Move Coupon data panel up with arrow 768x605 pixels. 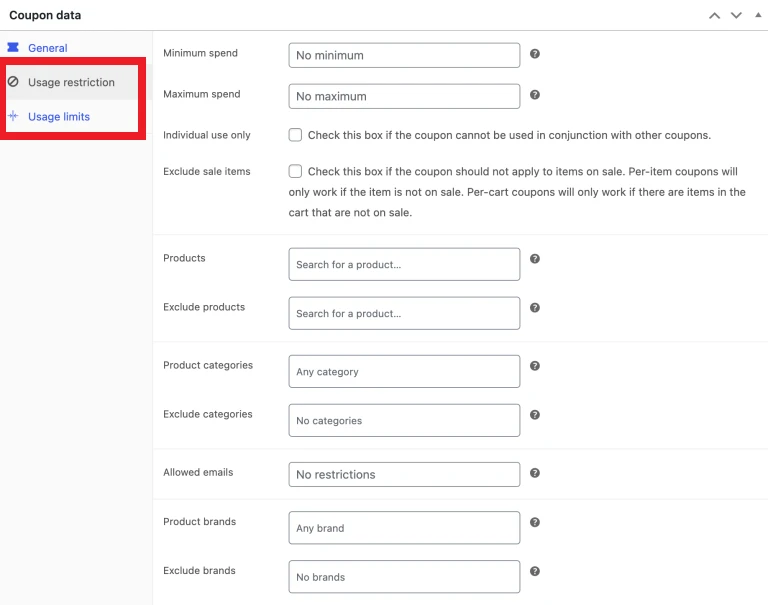[x=714, y=16]
